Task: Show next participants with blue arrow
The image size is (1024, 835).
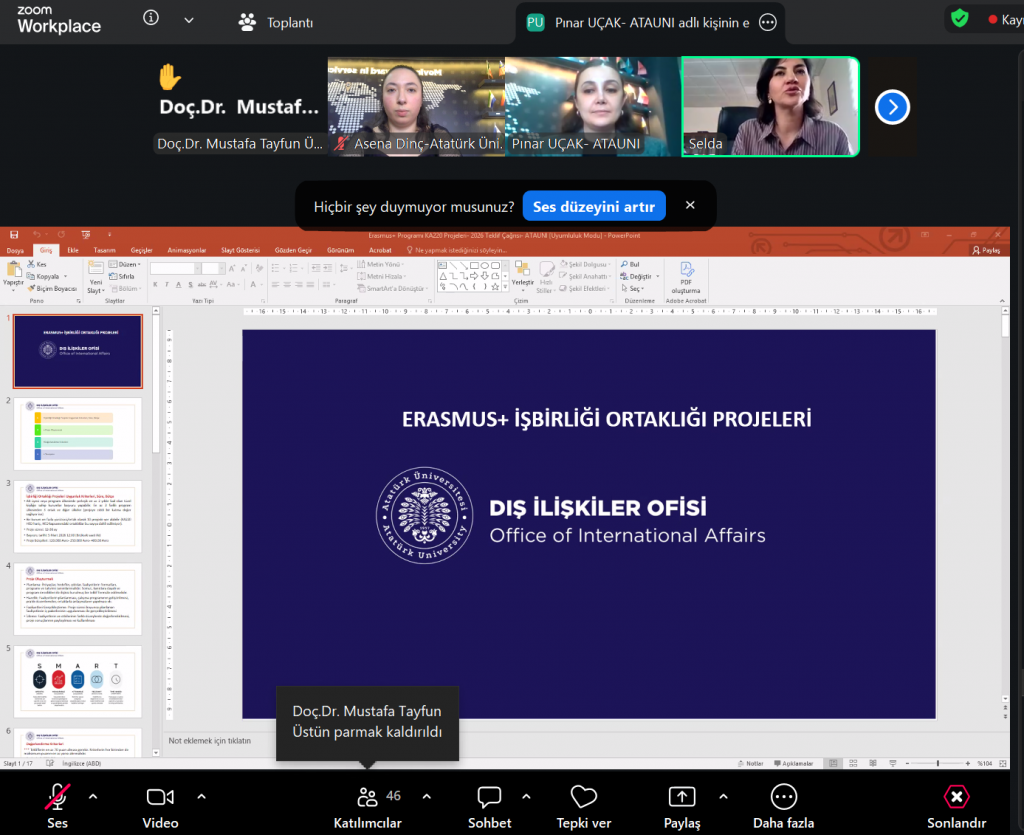Action: coord(892,107)
